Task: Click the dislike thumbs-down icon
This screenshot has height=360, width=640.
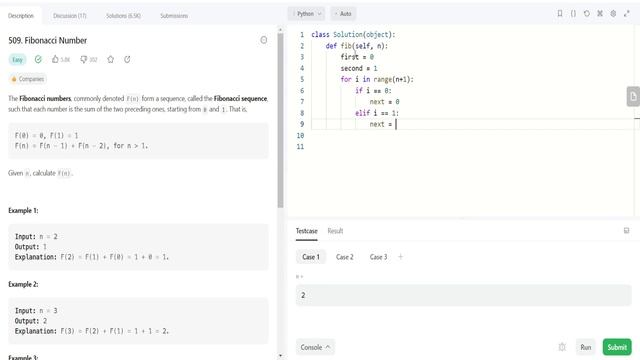Action: pyautogui.click(x=84, y=59)
